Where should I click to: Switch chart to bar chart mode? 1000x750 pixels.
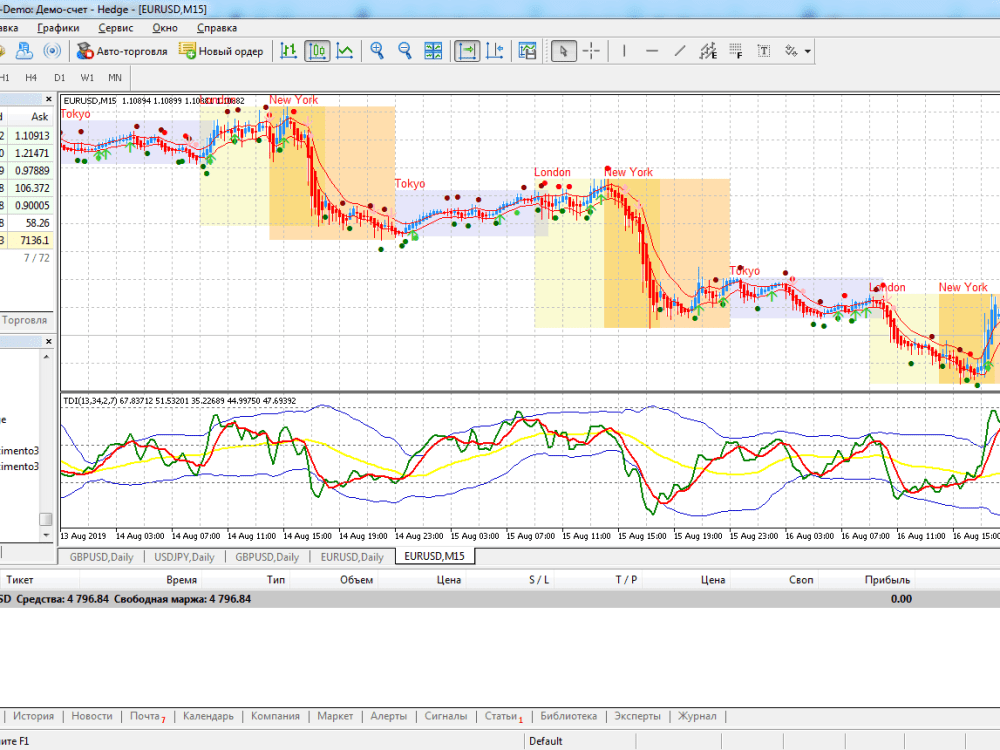pyautogui.click(x=289, y=51)
